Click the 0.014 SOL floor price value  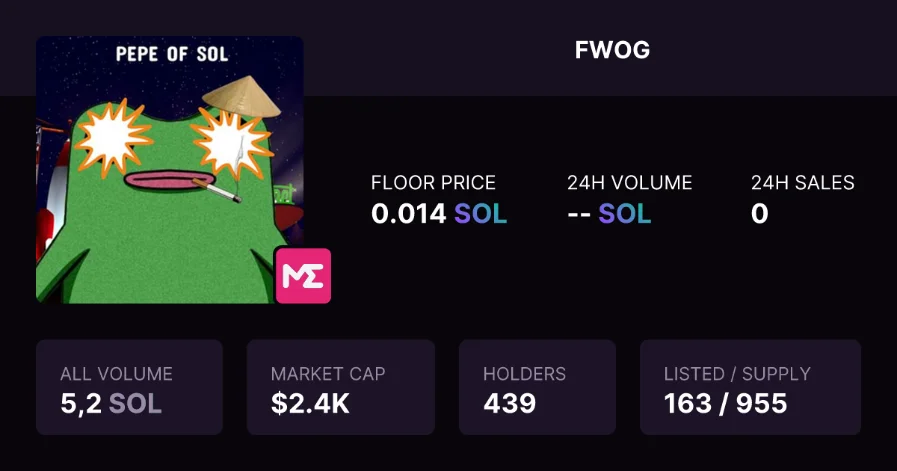tap(439, 214)
